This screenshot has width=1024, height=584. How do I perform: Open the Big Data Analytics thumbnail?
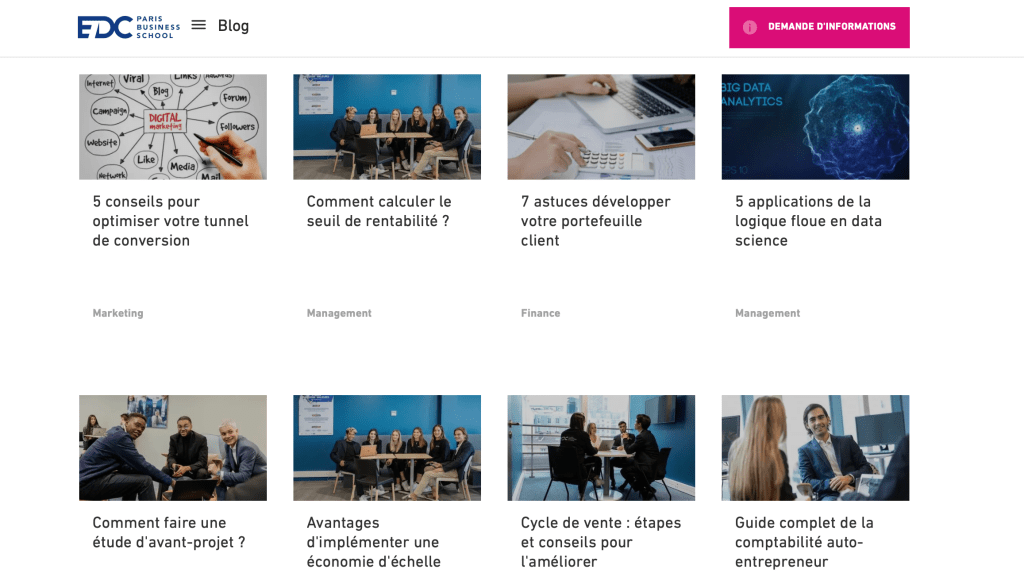[815, 127]
